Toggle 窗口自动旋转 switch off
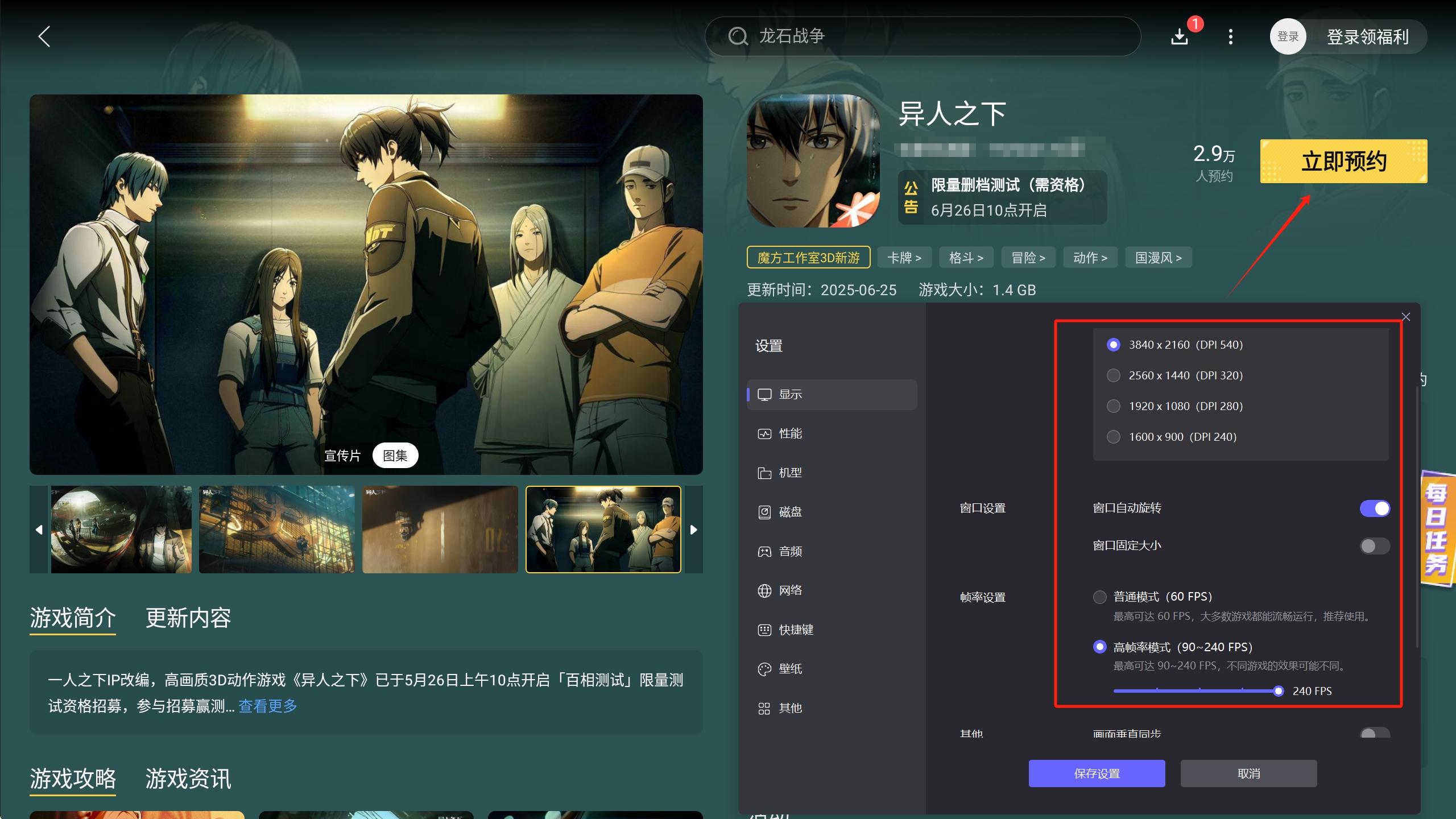 click(x=1375, y=508)
